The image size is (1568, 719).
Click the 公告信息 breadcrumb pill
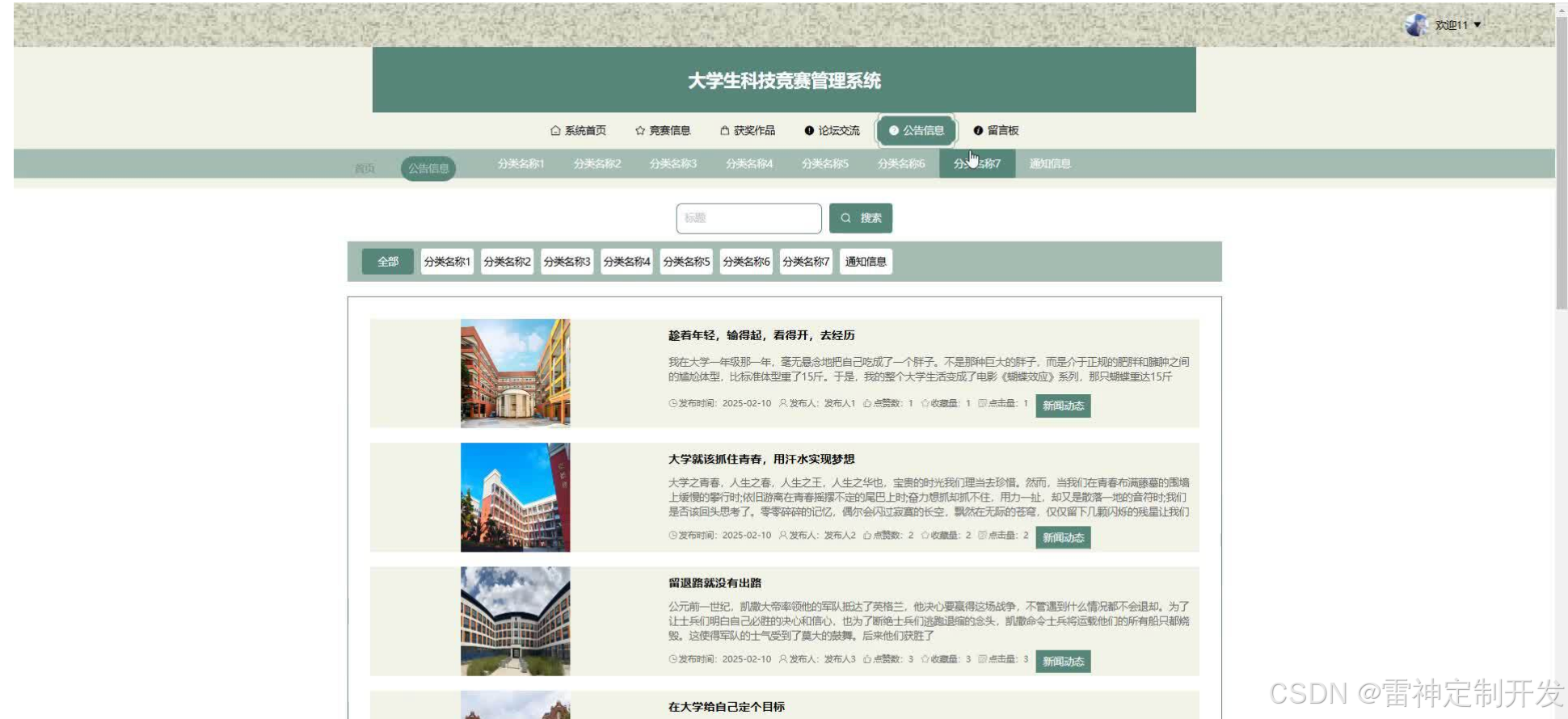(428, 168)
